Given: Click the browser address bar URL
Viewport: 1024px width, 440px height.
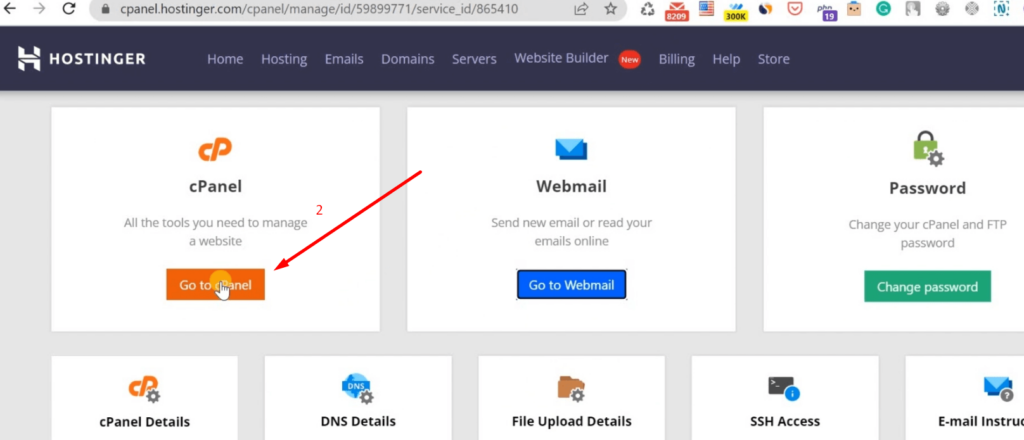Looking at the screenshot, I should click(319, 9).
